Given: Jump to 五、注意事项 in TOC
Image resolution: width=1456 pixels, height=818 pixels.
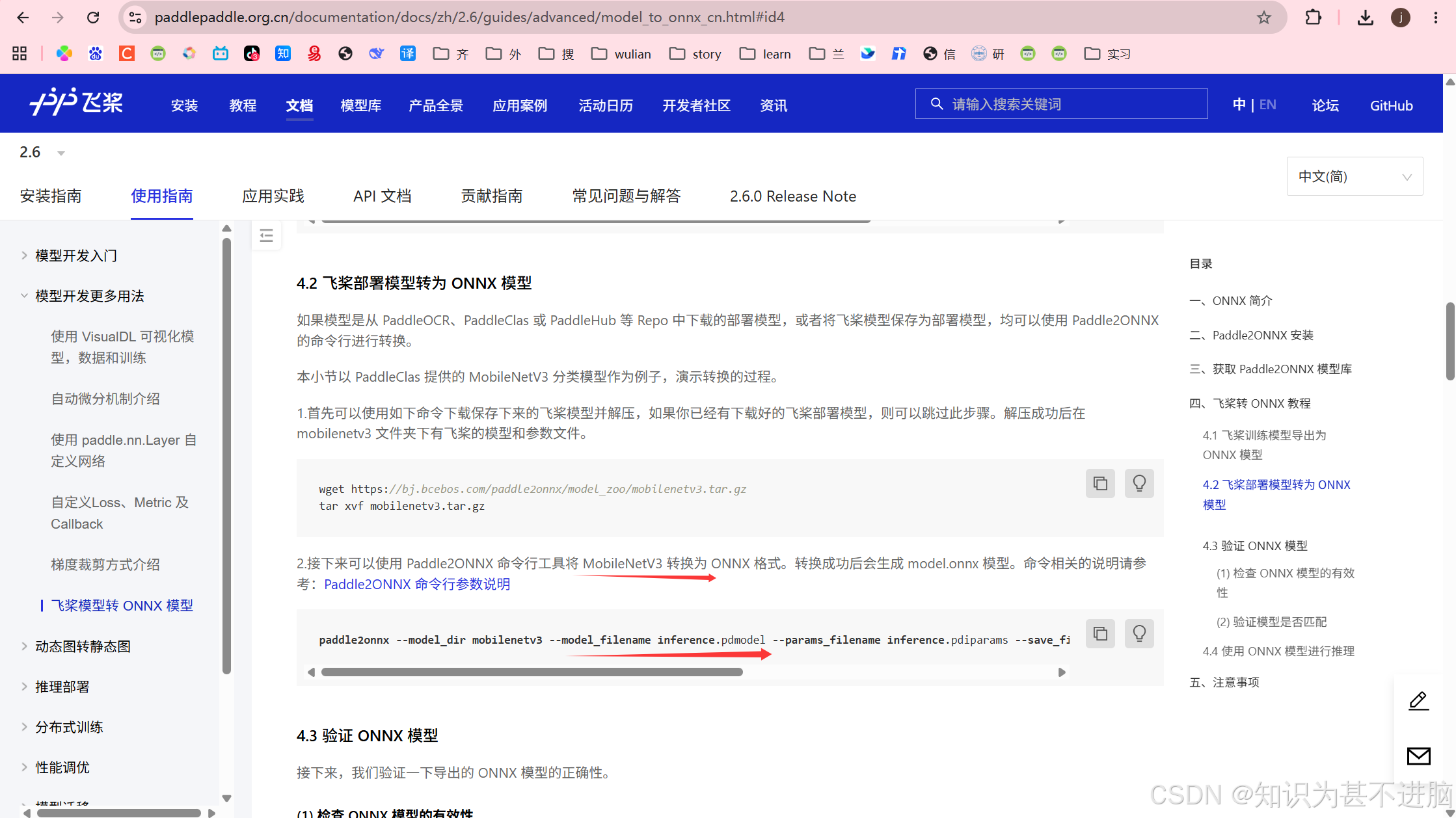Looking at the screenshot, I should tap(1224, 682).
